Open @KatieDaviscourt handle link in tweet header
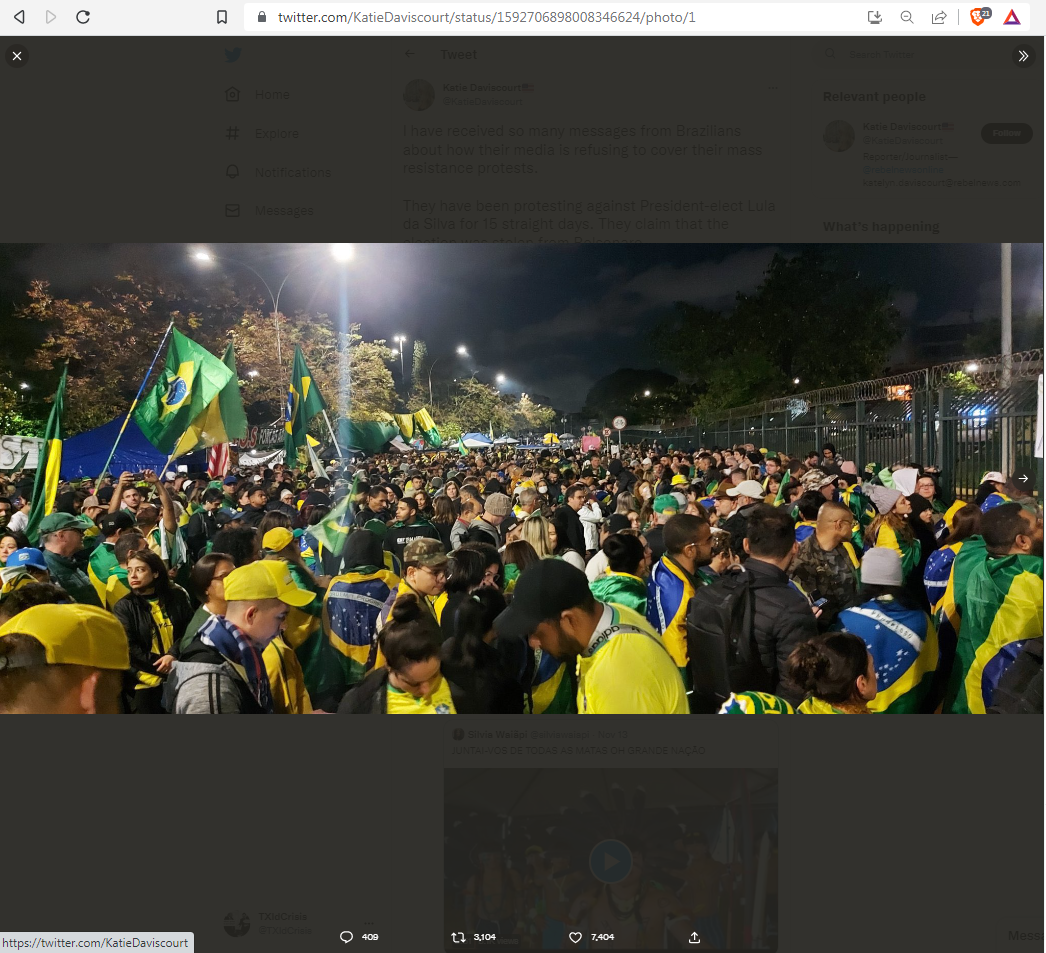The width and height of the screenshot is (1046, 953). 483,101
